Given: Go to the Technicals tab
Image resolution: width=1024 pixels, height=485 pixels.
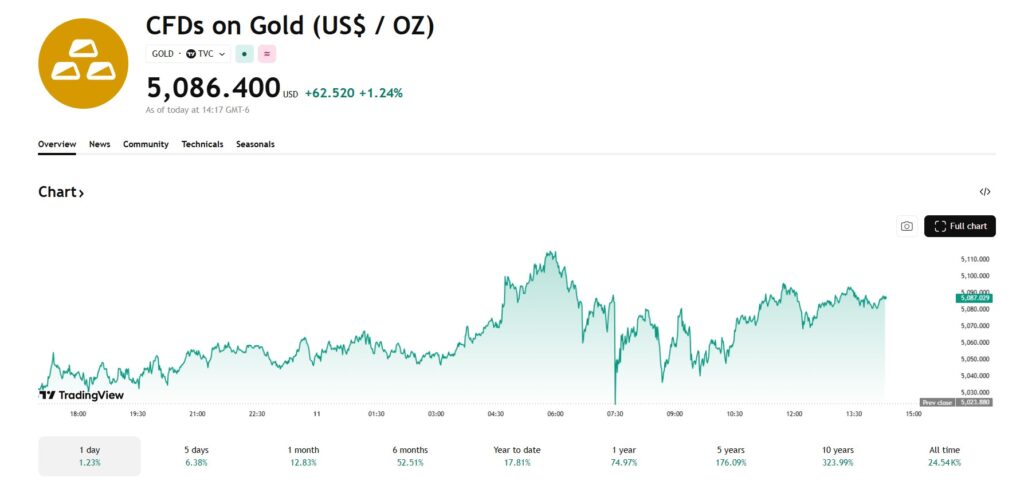Looking at the screenshot, I should (202, 144).
